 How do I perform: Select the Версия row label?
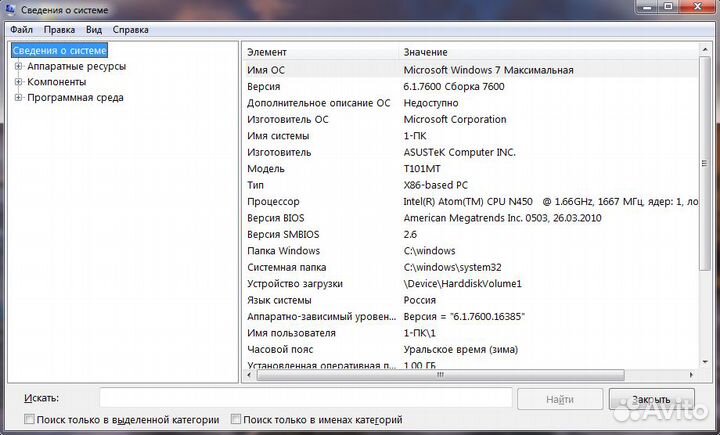(264, 86)
